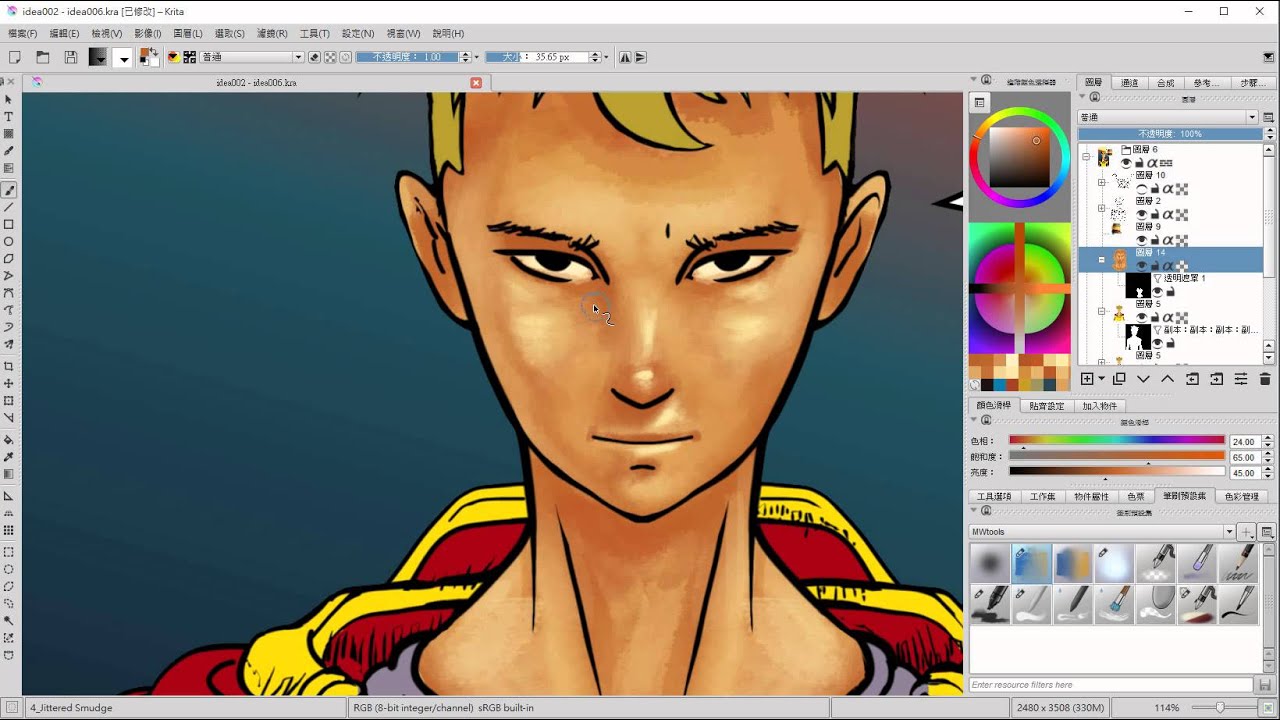The width and height of the screenshot is (1280, 720).
Task: Select the Crop tool
Action: click(9, 366)
